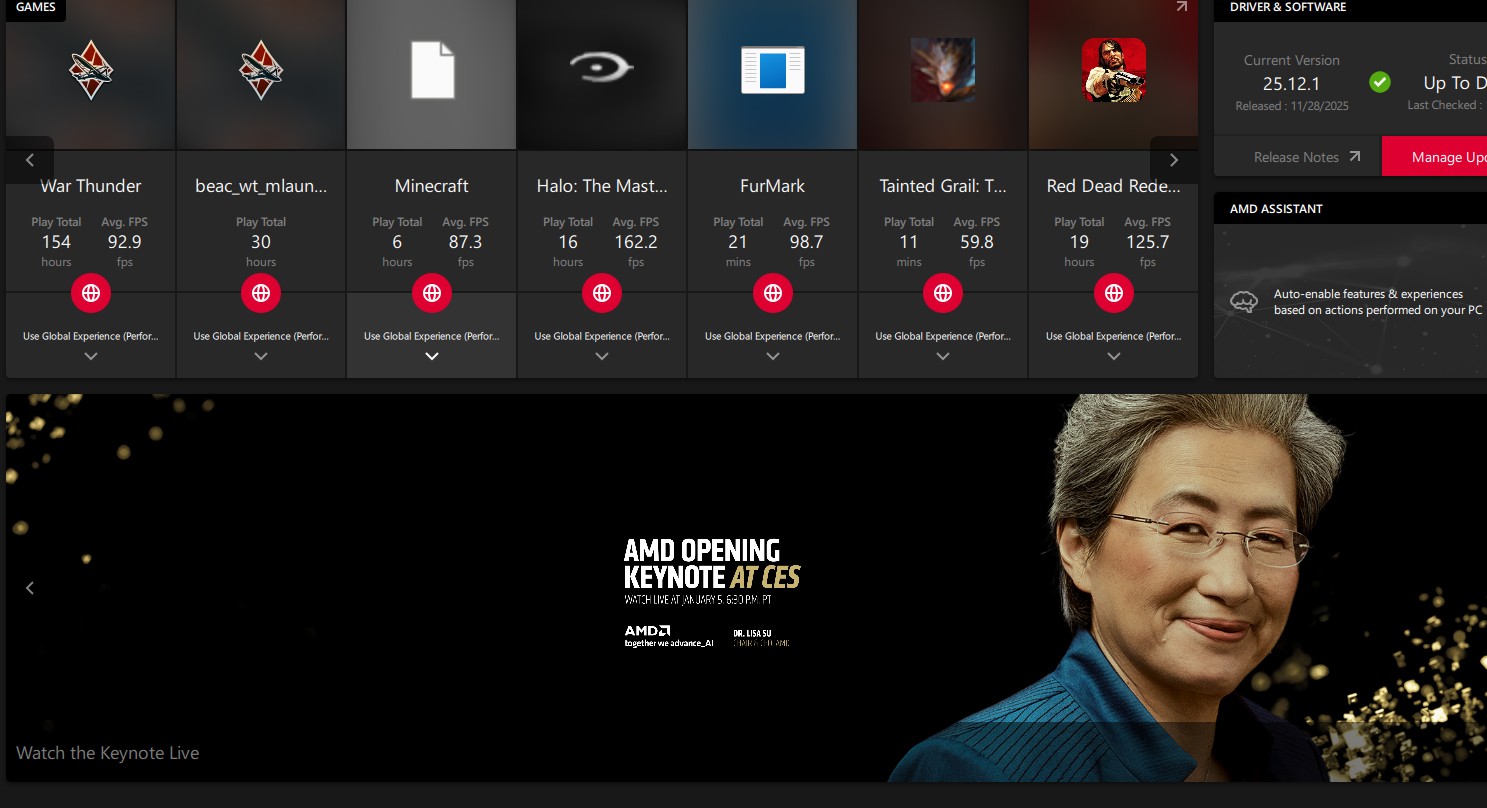Click the Red Dead Rede... title
Image resolution: width=1487 pixels, height=808 pixels.
[x=1114, y=186]
